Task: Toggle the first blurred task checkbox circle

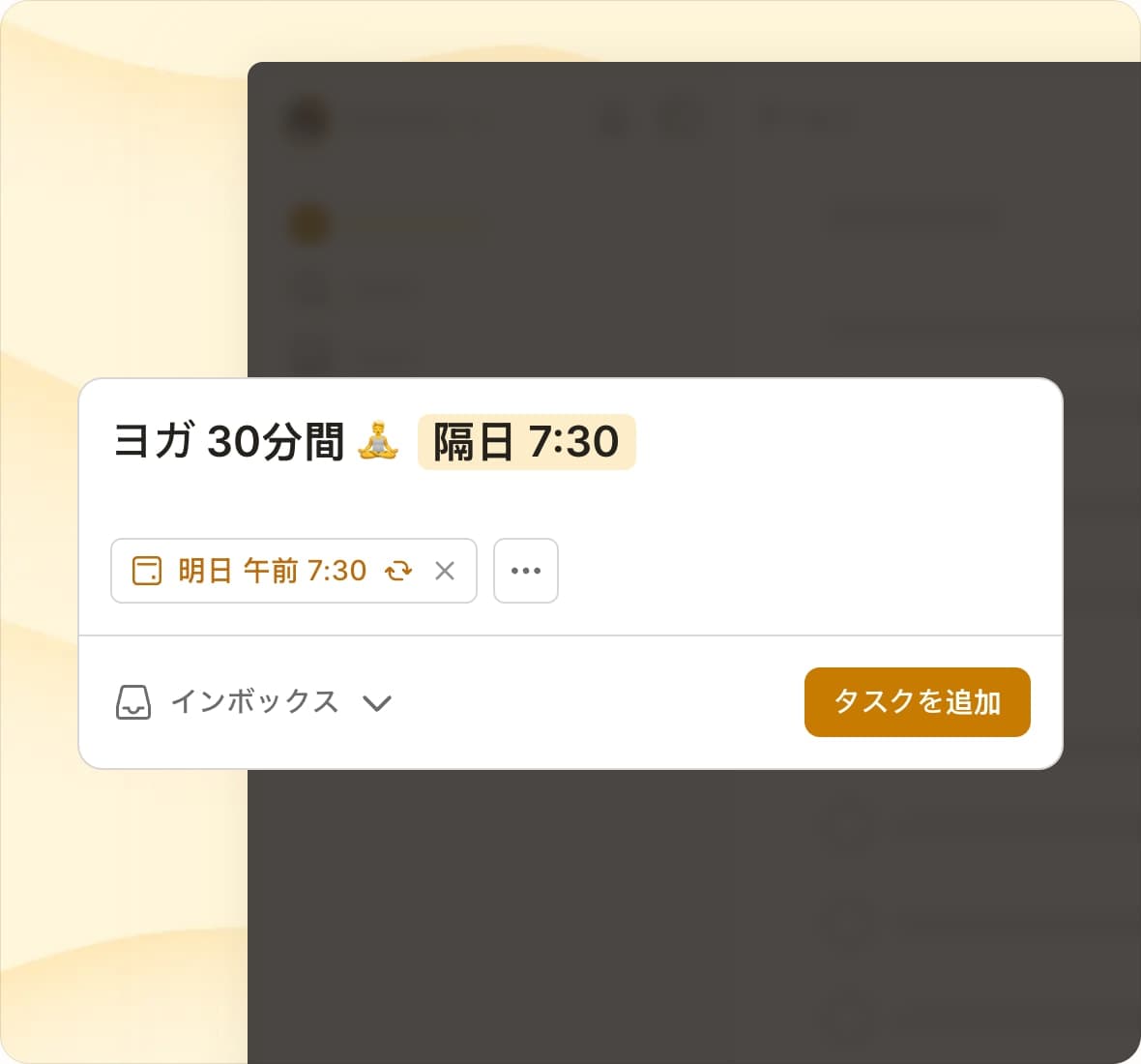Action: (x=846, y=822)
